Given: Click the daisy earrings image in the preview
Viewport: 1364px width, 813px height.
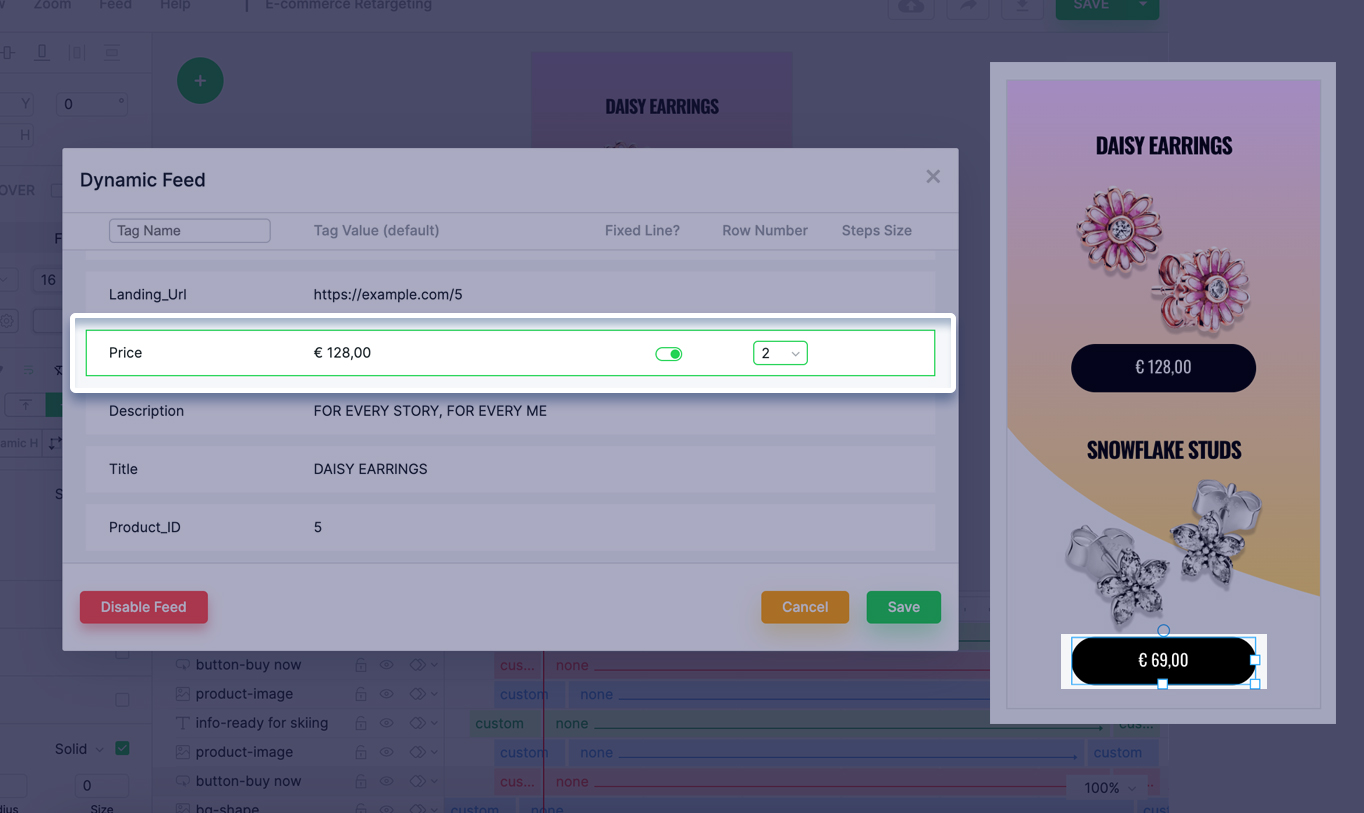Looking at the screenshot, I should click(1163, 259).
